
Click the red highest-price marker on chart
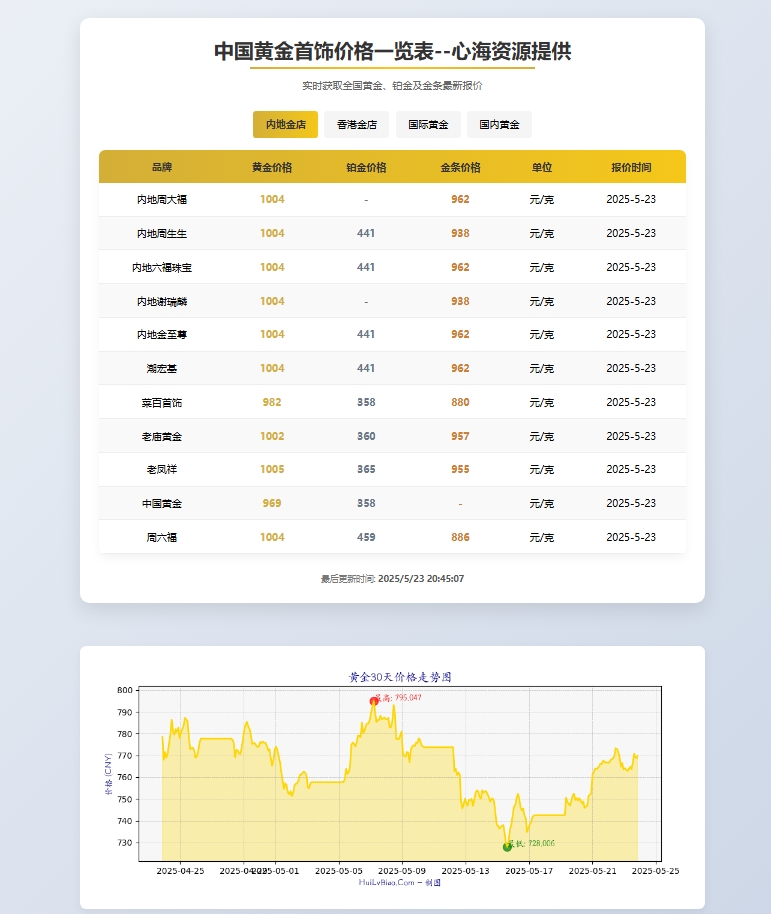[374, 701]
